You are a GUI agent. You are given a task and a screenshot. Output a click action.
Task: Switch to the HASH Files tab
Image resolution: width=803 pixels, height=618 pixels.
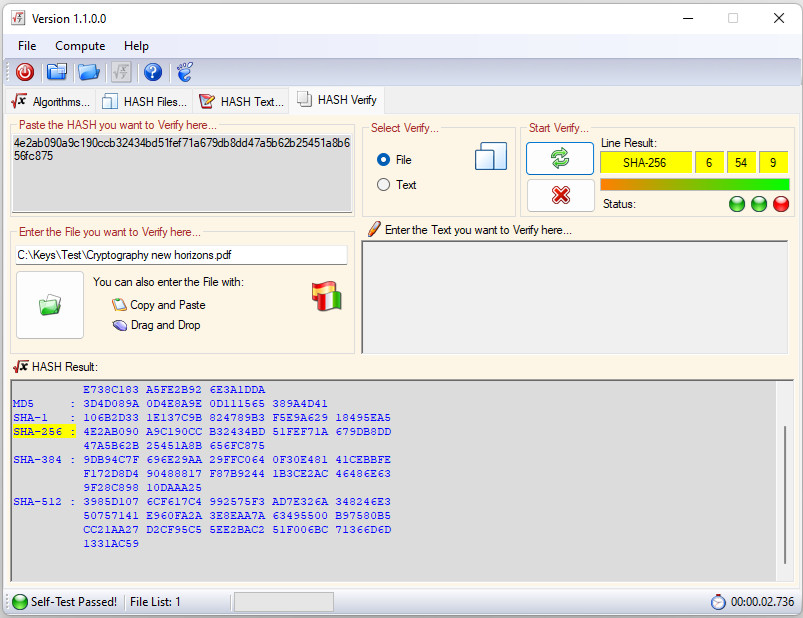(144, 101)
